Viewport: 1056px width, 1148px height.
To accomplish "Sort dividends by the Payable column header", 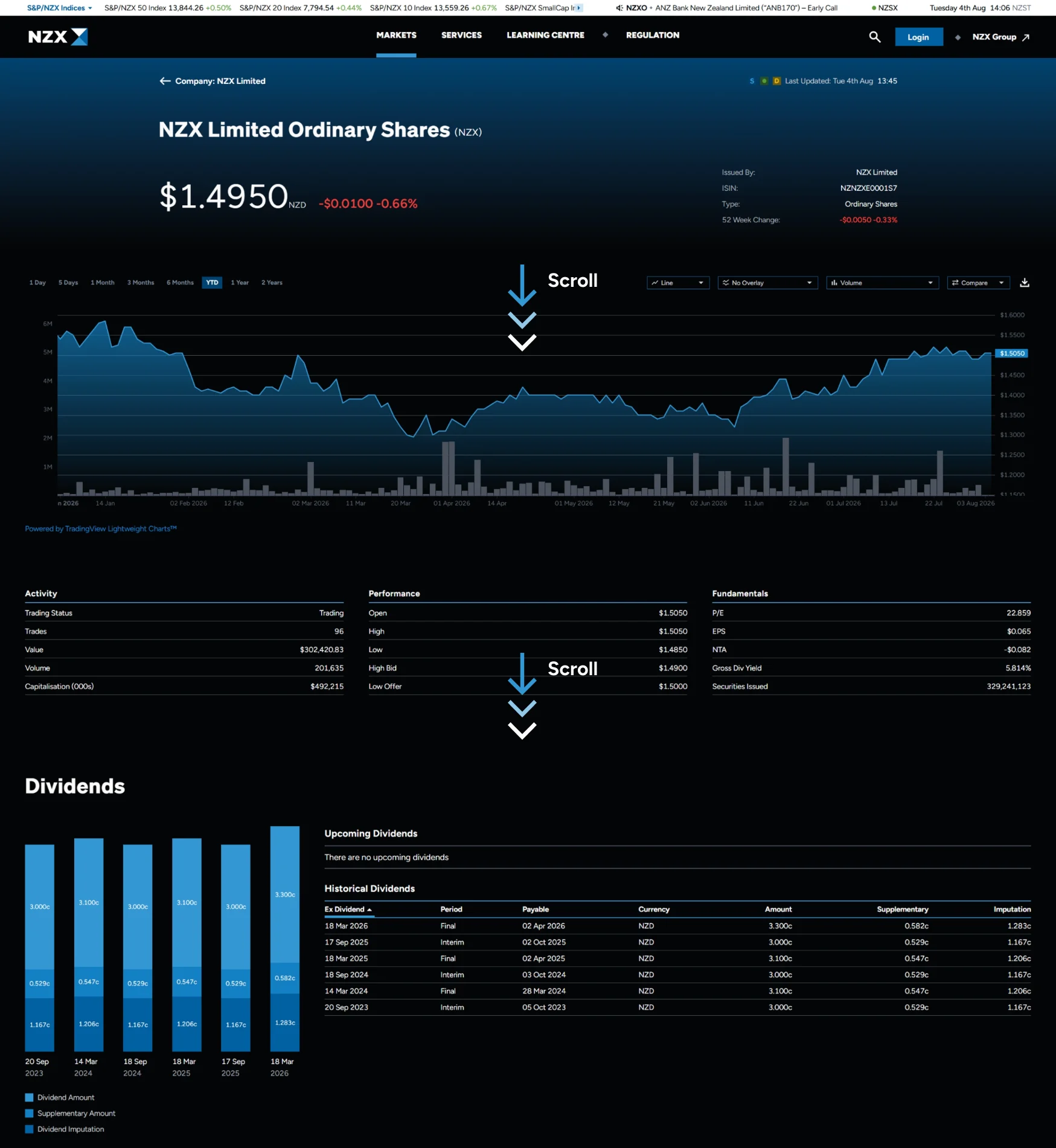I will pyautogui.click(x=536, y=909).
